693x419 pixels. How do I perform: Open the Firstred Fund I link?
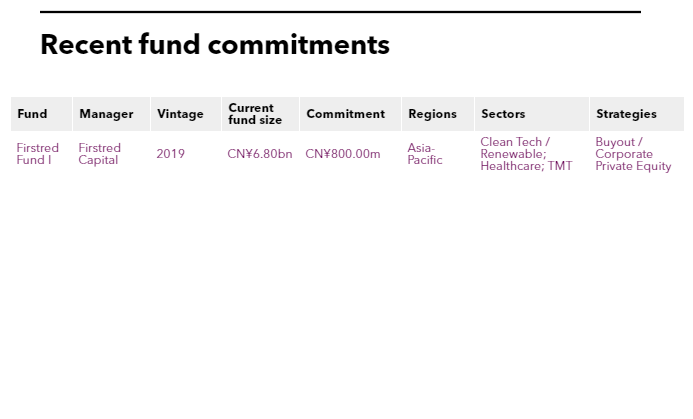click(37, 154)
